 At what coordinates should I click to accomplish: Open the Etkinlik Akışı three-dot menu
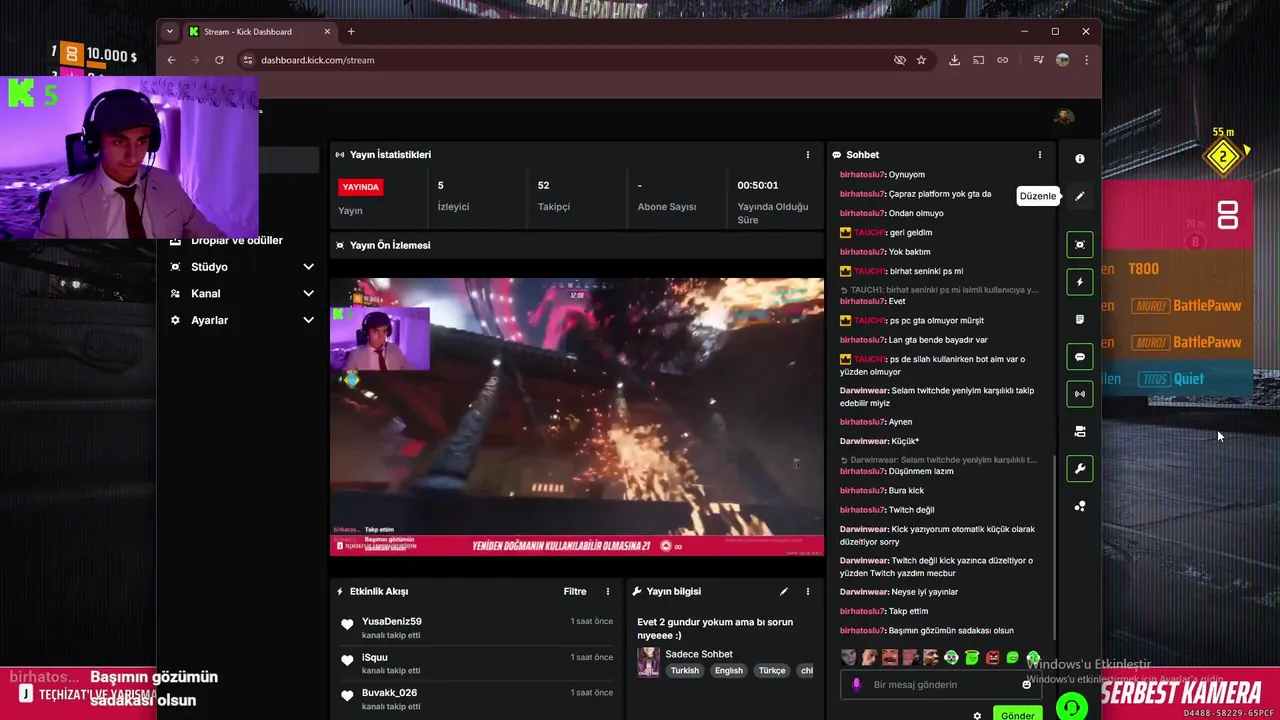click(607, 591)
